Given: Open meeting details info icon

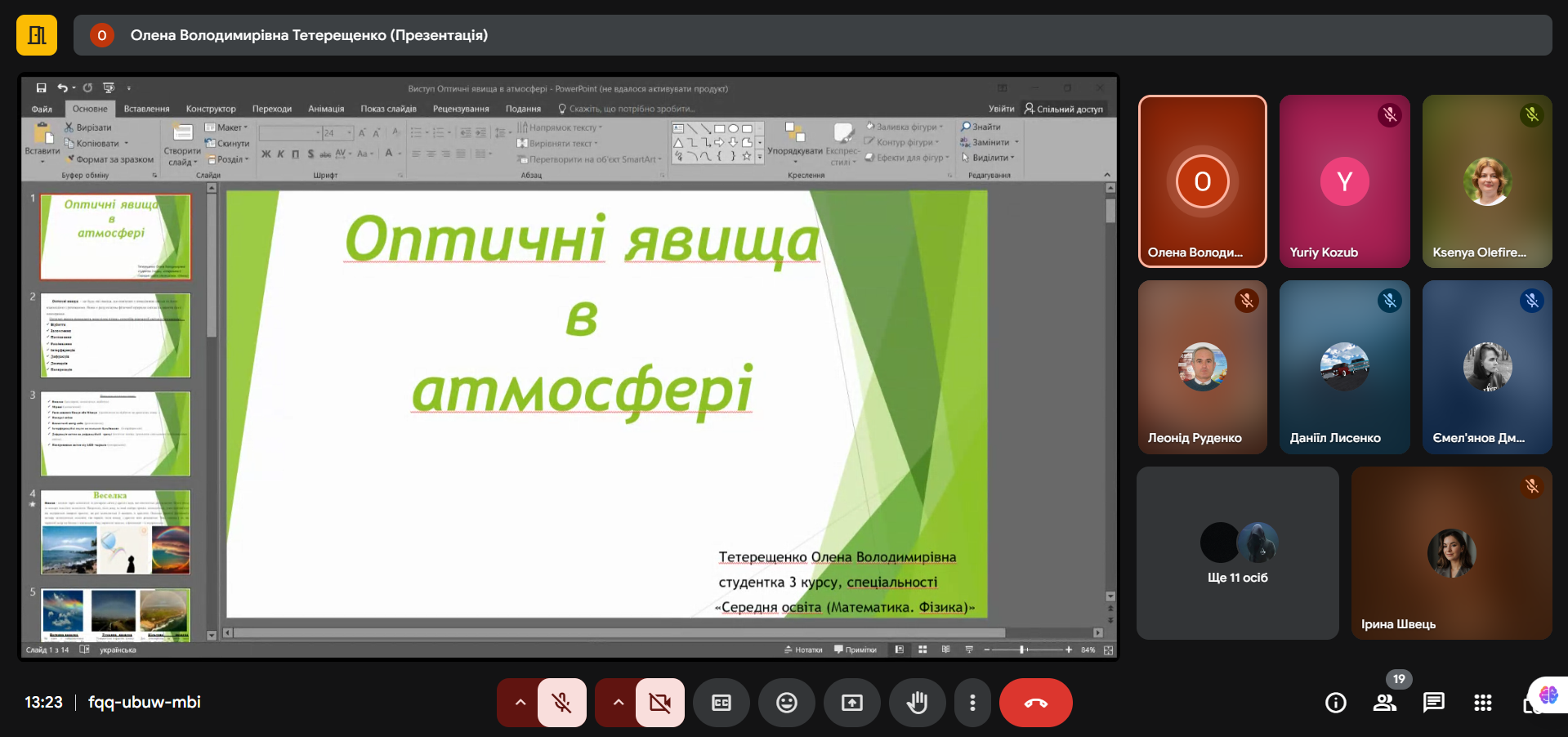Looking at the screenshot, I should (1336, 703).
